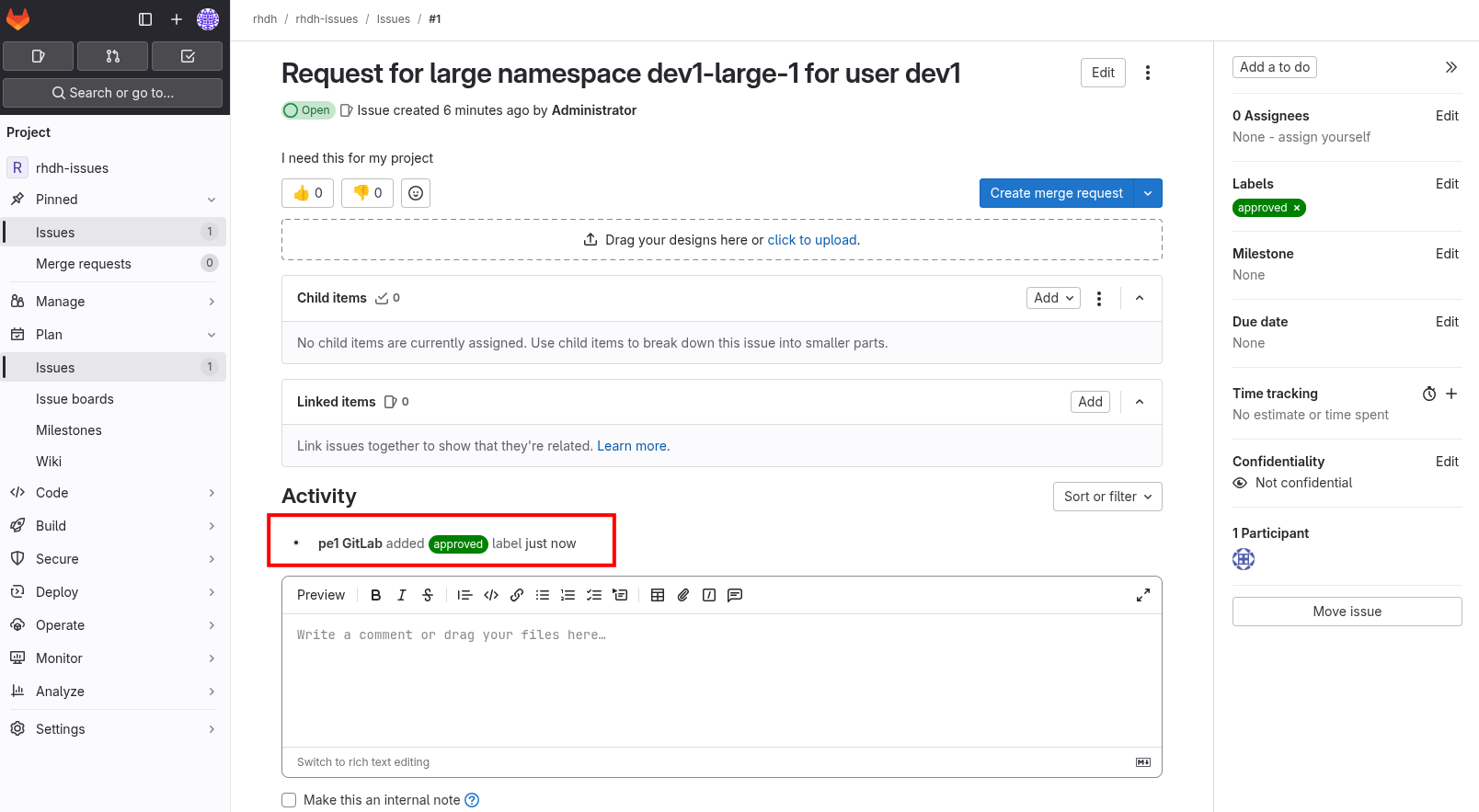Open Settings in sidebar
The image size is (1479, 812).
tap(115, 729)
